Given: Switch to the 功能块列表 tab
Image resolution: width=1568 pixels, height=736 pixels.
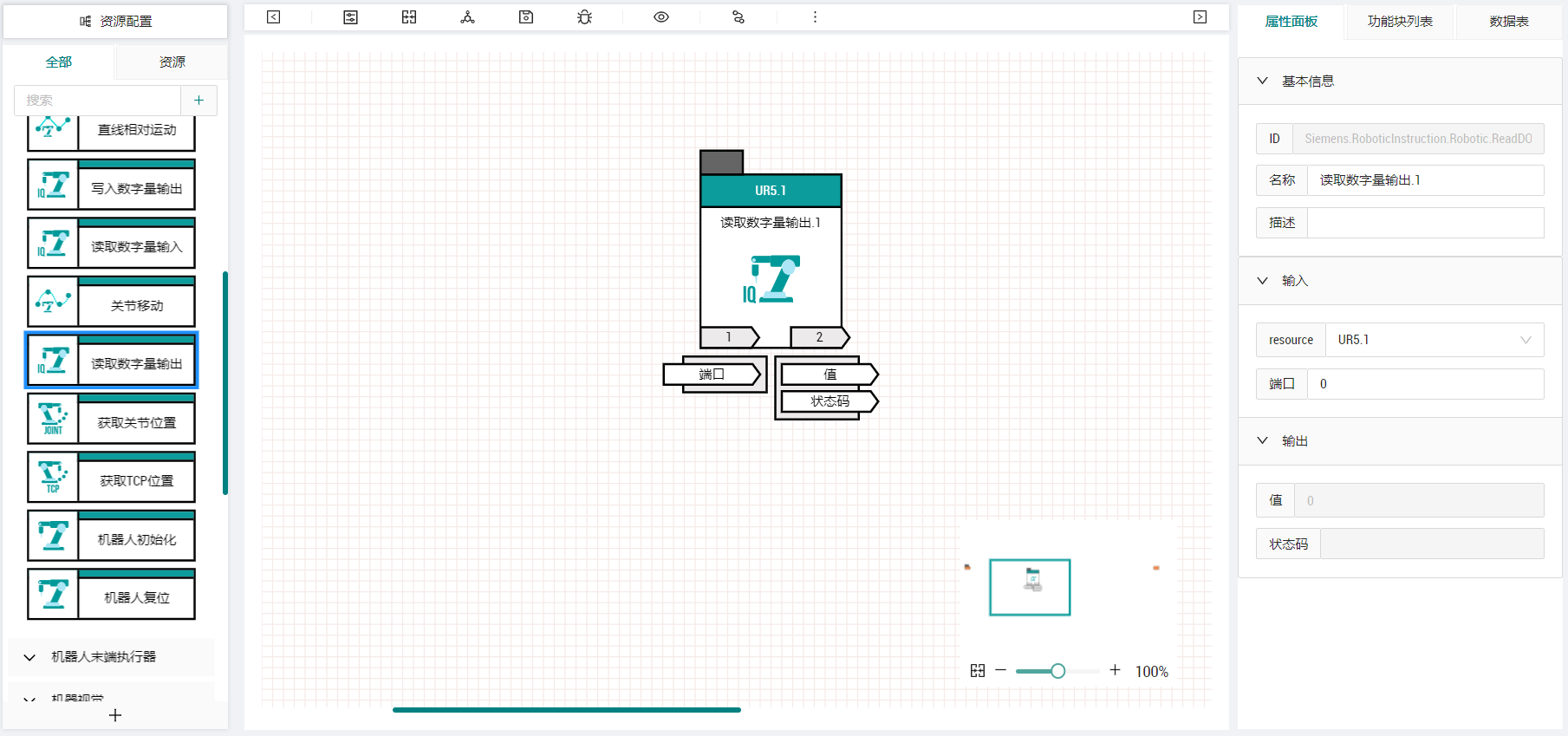Looking at the screenshot, I should [1400, 22].
